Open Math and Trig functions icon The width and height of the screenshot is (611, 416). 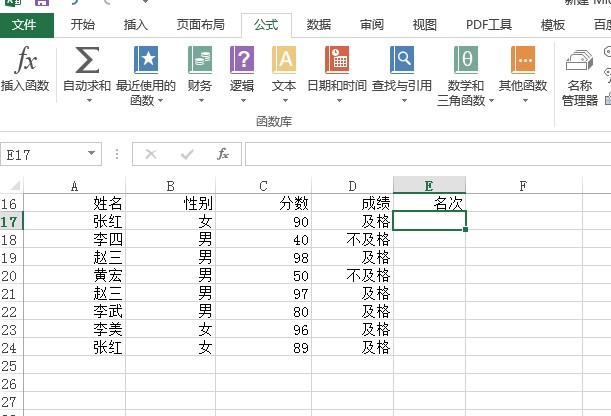click(466, 60)
